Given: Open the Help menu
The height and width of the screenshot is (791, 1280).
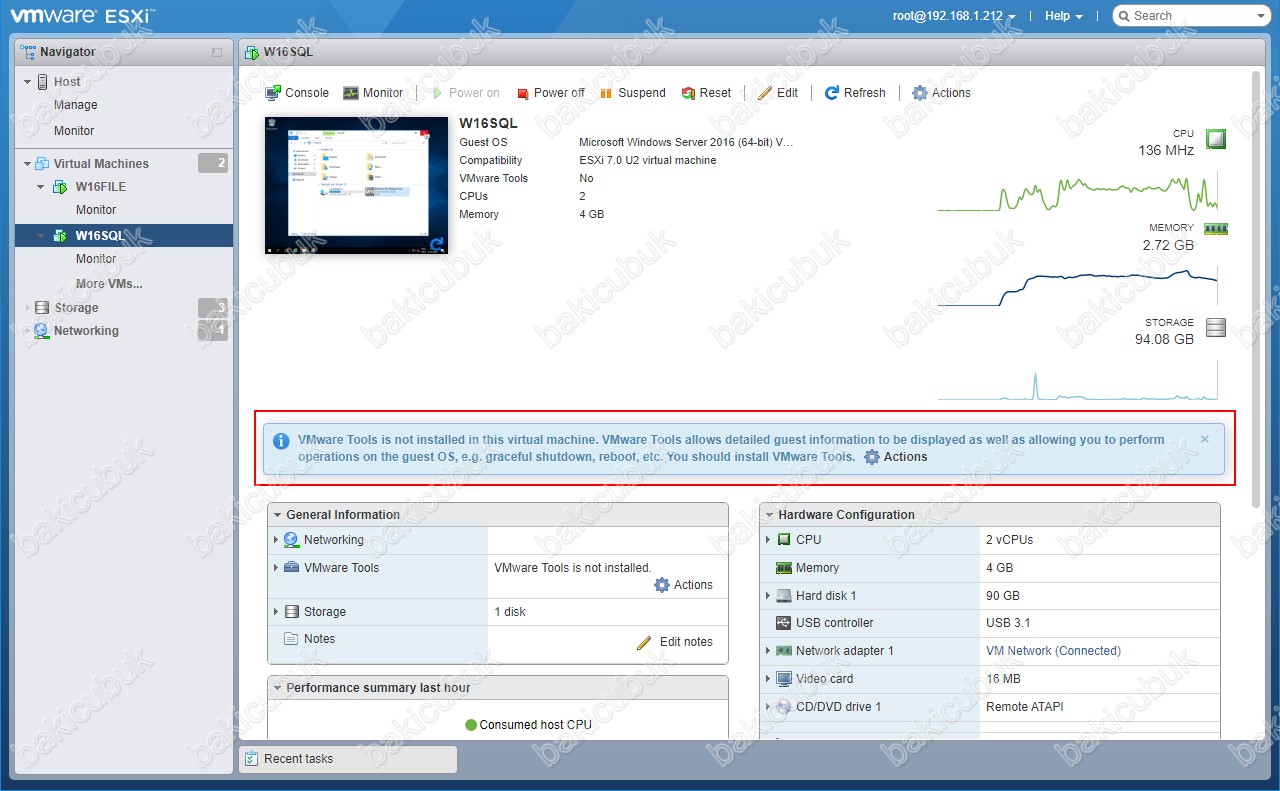Looking at the screenshot, I should click(x=1064, y=16).
